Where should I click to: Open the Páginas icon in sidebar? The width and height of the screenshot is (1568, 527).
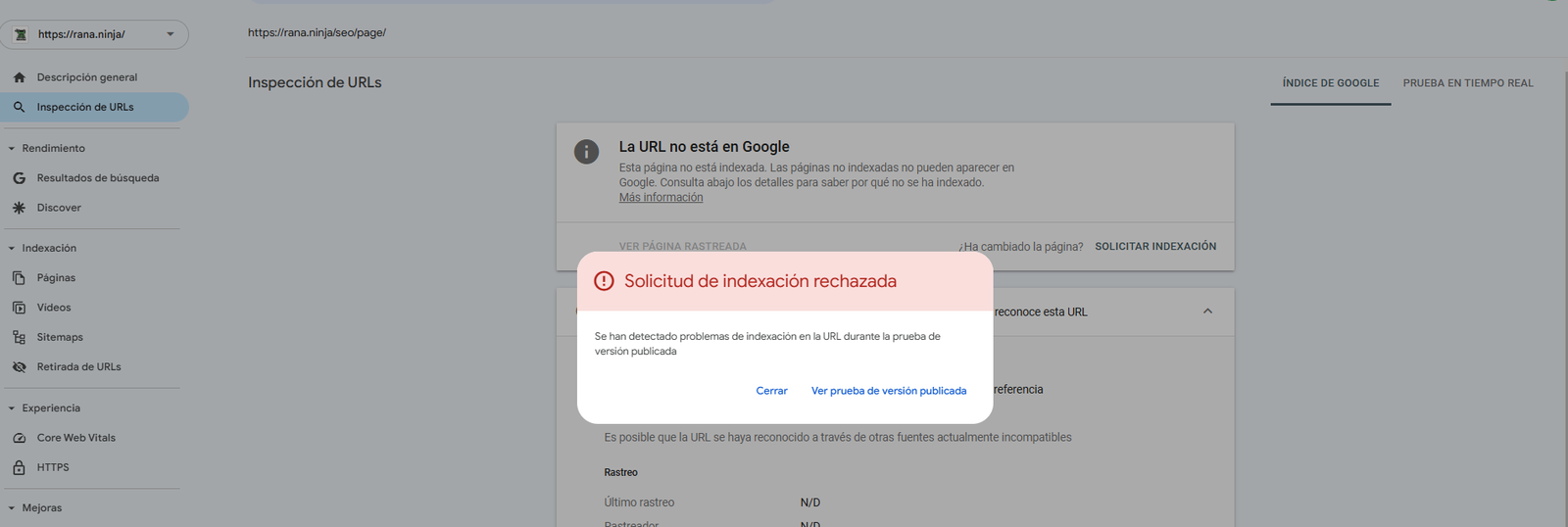click(19, 278)
